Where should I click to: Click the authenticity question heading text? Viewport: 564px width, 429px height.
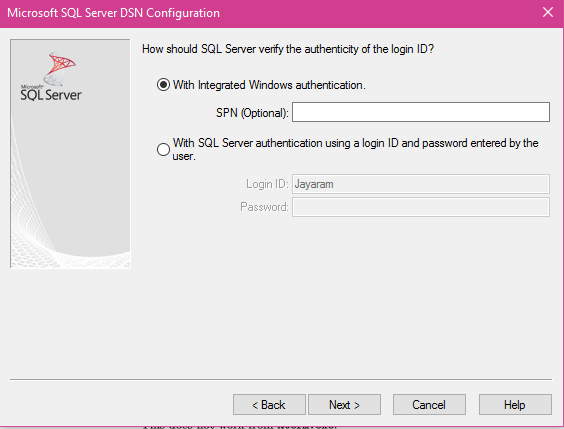point(288,49)
